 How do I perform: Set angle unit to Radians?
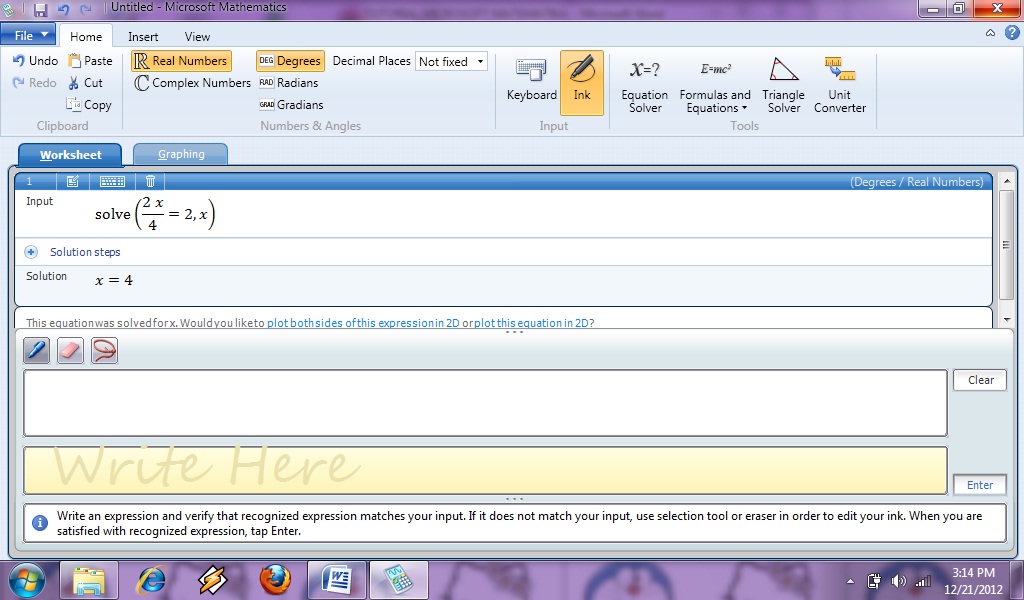[289, 83]
